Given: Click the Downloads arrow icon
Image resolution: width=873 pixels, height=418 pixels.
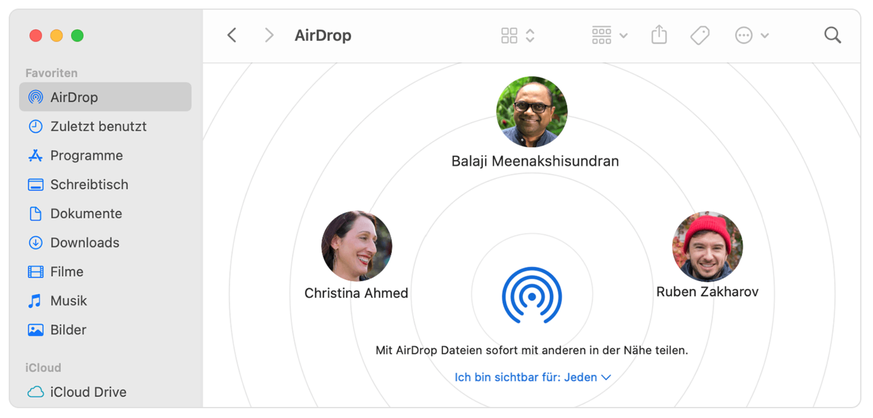Looking at the screenshot, I should tap(35, 243).
